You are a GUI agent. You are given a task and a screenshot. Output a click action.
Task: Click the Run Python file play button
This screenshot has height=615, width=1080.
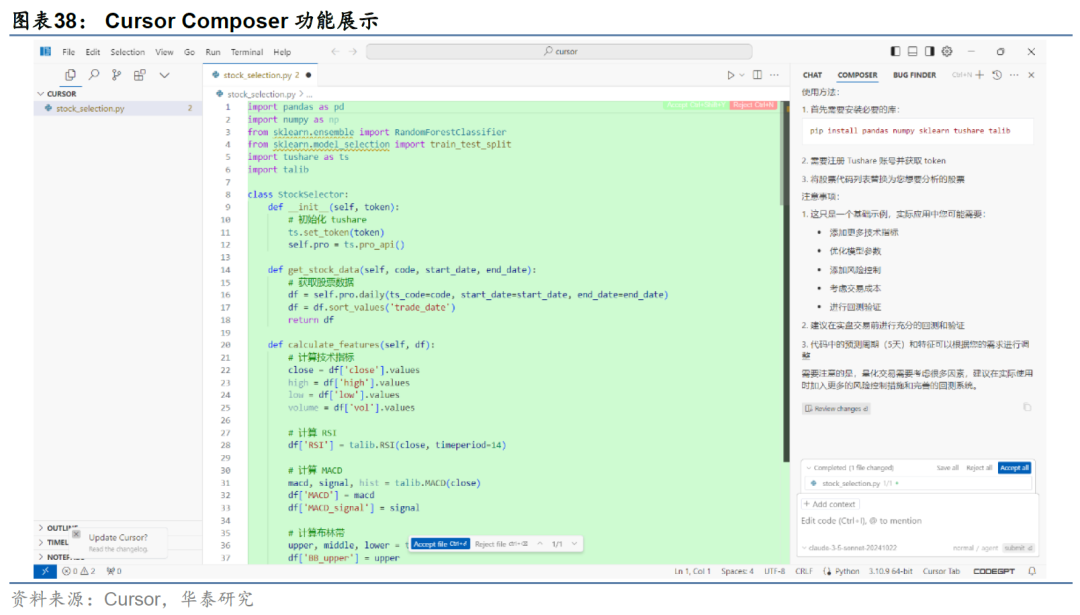pyautogui.click(x=731, y=75)
